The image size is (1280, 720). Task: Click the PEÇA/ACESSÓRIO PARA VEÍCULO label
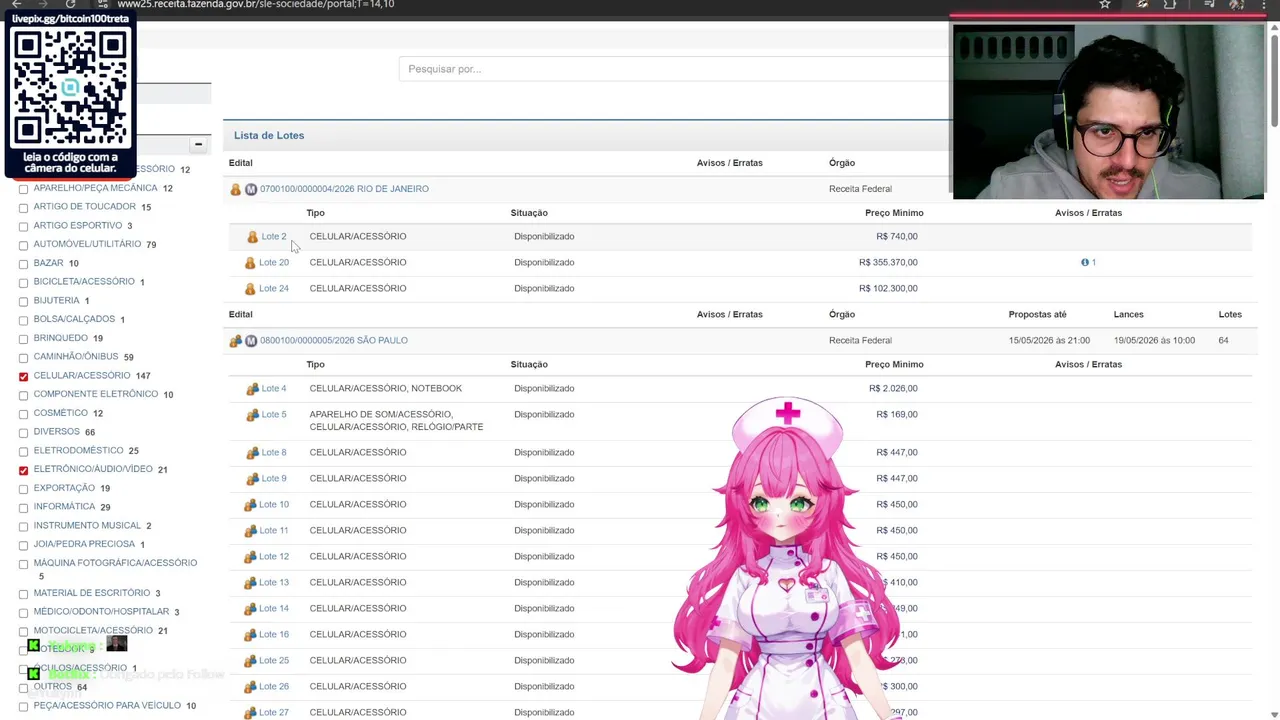[107, 706]
